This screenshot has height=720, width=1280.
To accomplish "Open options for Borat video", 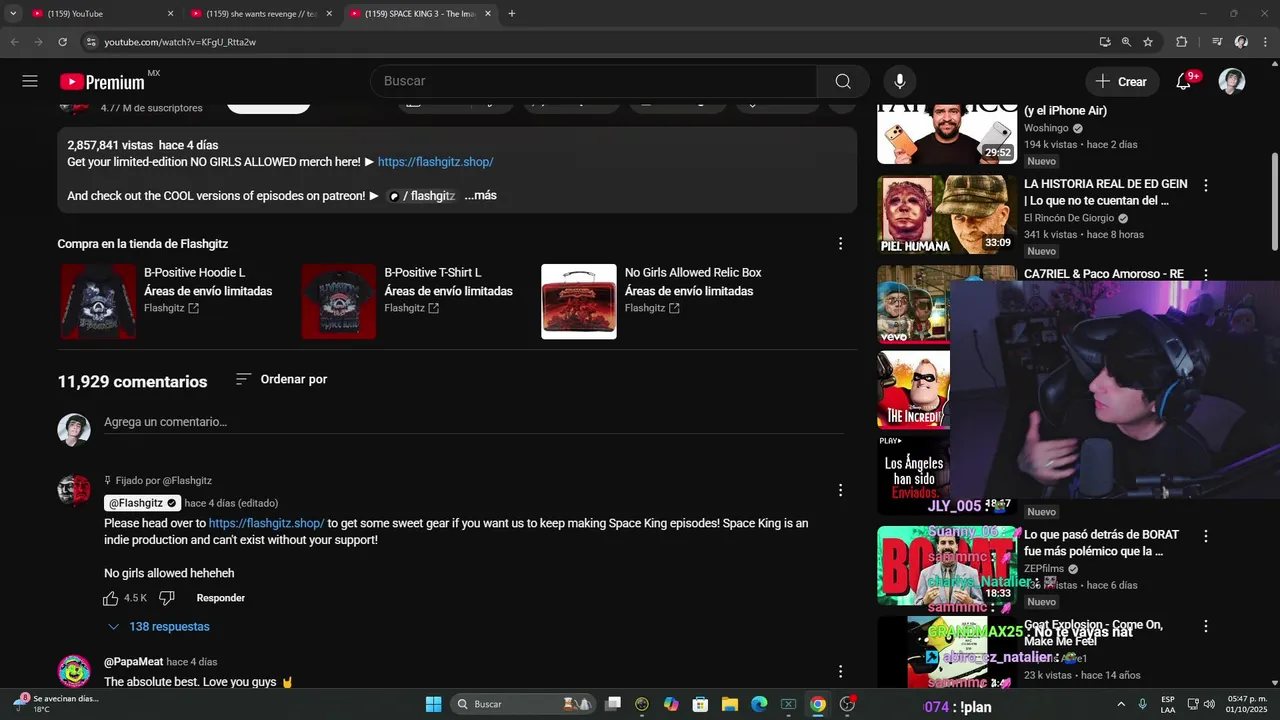I will tap(1206, 536).
